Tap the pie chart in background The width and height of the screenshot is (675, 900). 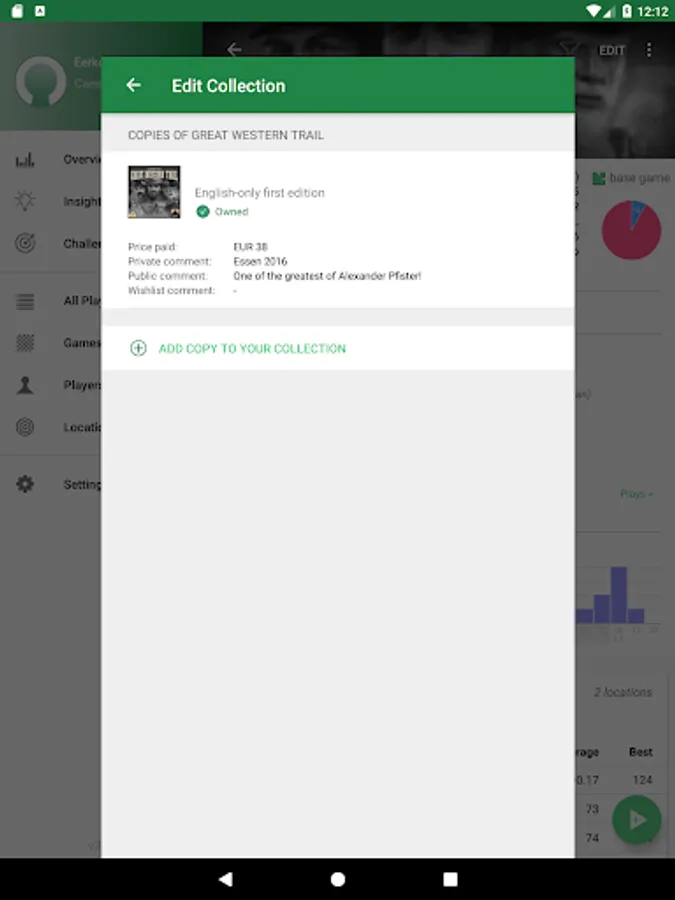tap(631, 230)
